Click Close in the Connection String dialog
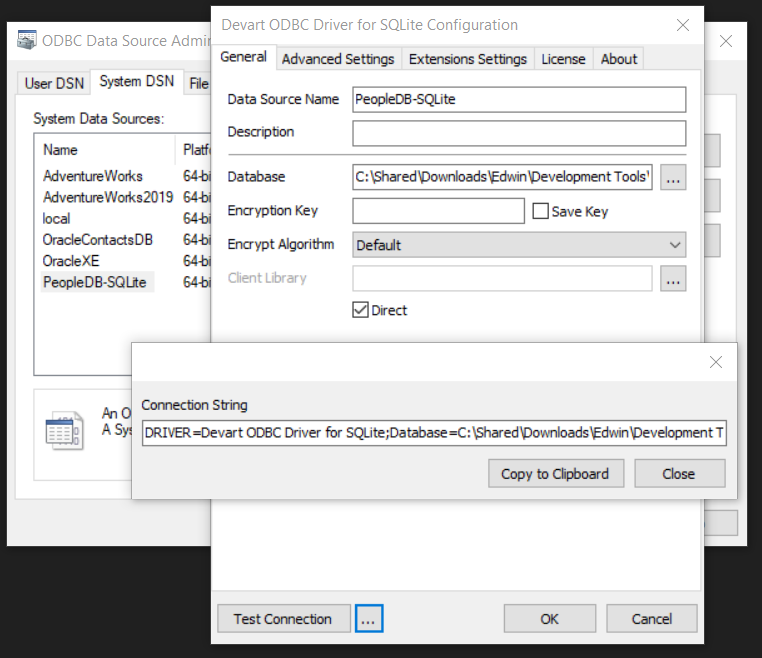The height and width of the screenshot is (658, 762). 679,473
